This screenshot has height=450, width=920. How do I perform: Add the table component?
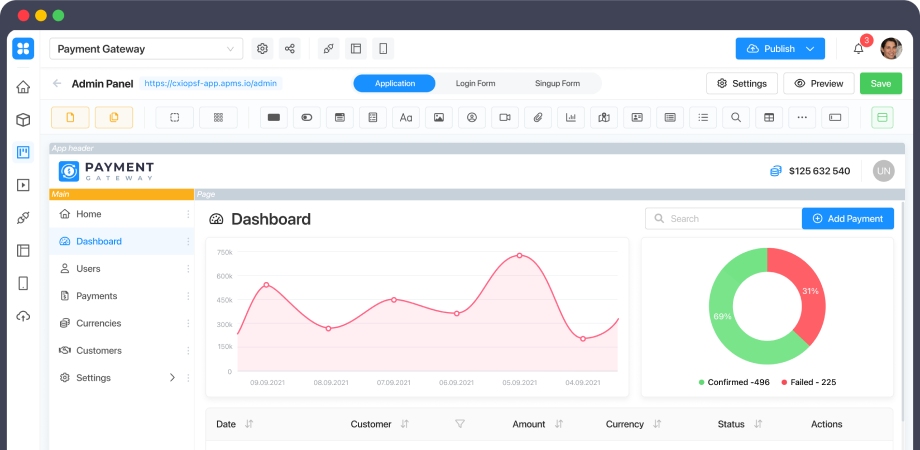[x=769, y=117]
